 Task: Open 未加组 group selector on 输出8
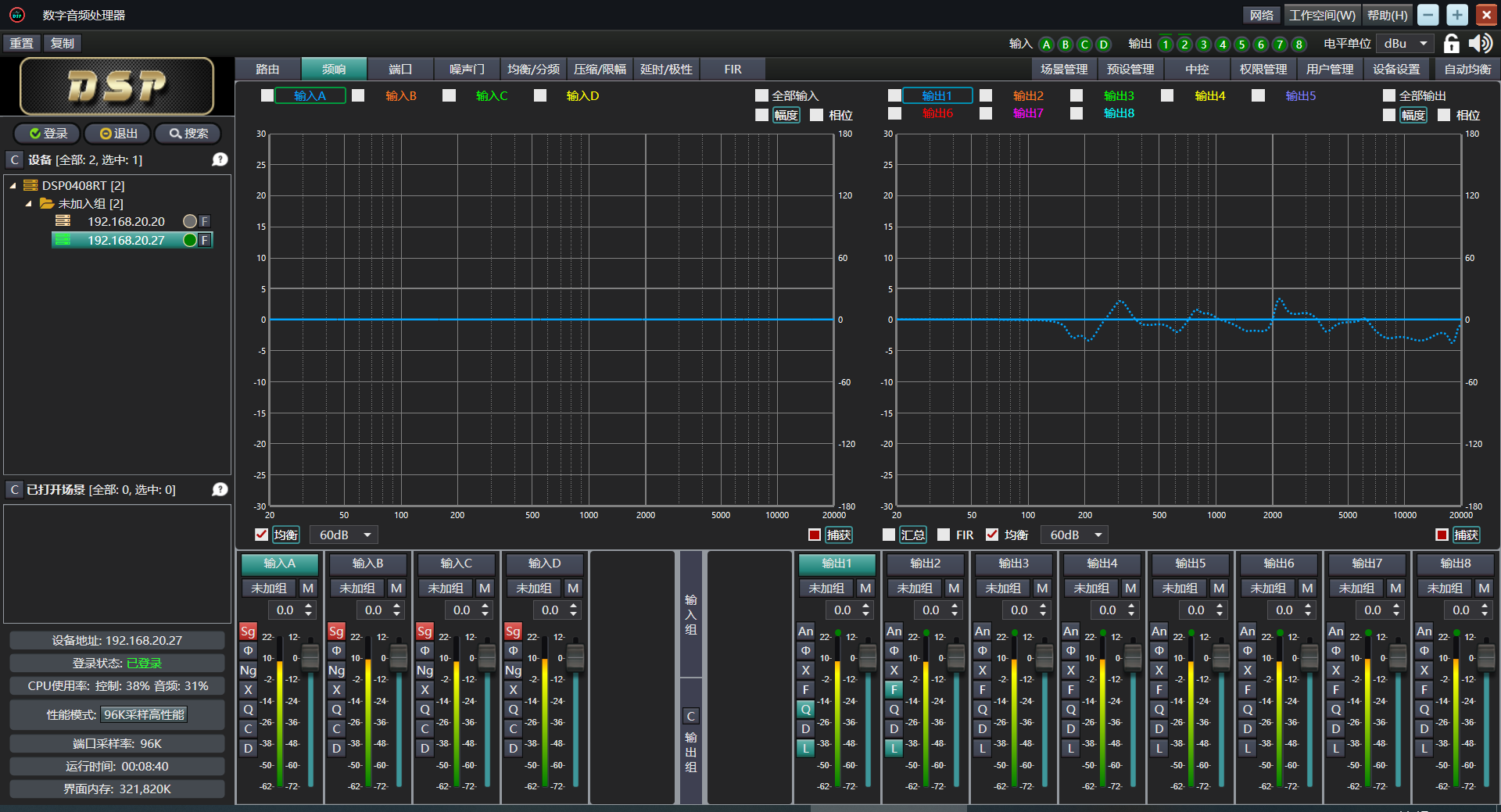click(x=1445, y=588)
